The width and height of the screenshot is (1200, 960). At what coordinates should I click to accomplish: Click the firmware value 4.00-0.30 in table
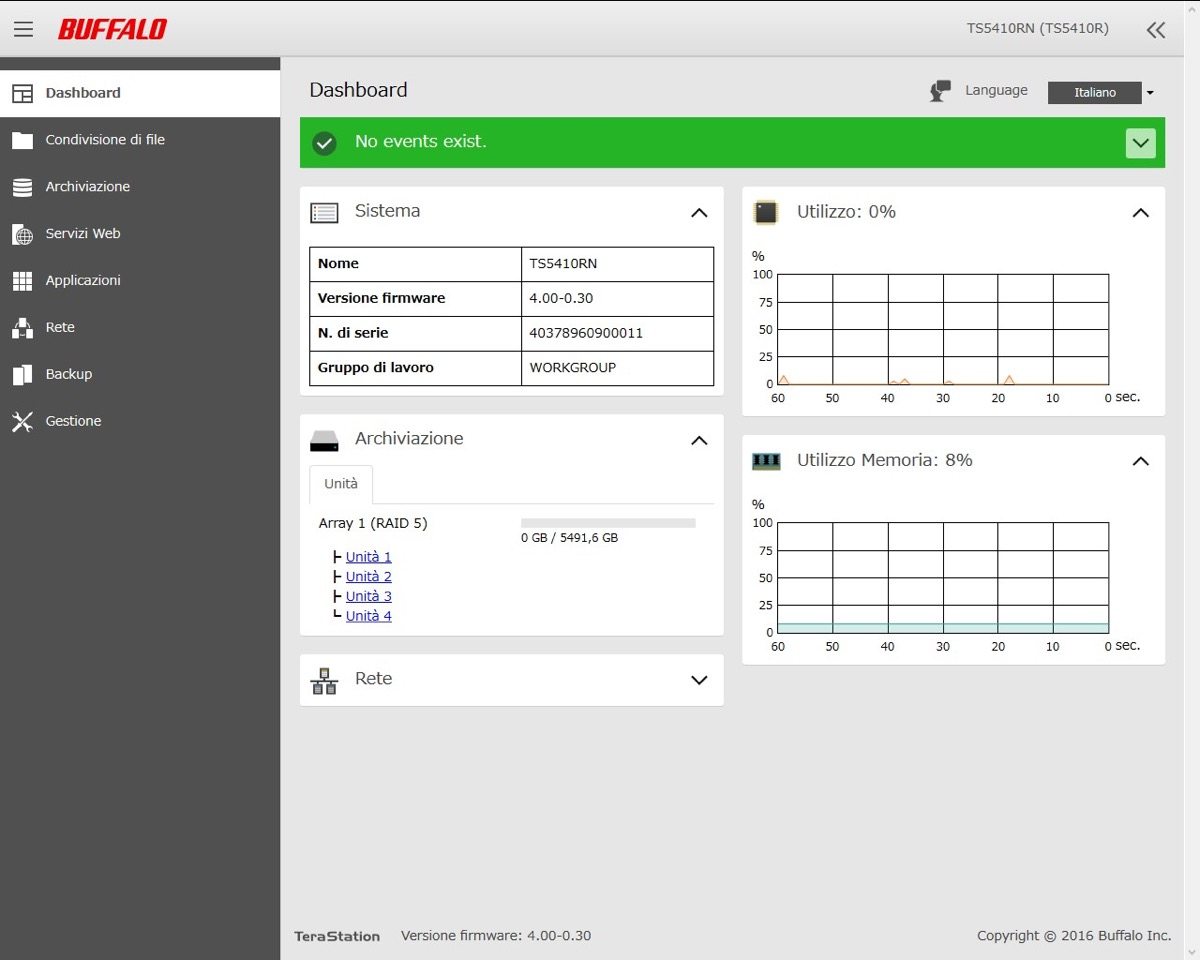coord(561,298)
